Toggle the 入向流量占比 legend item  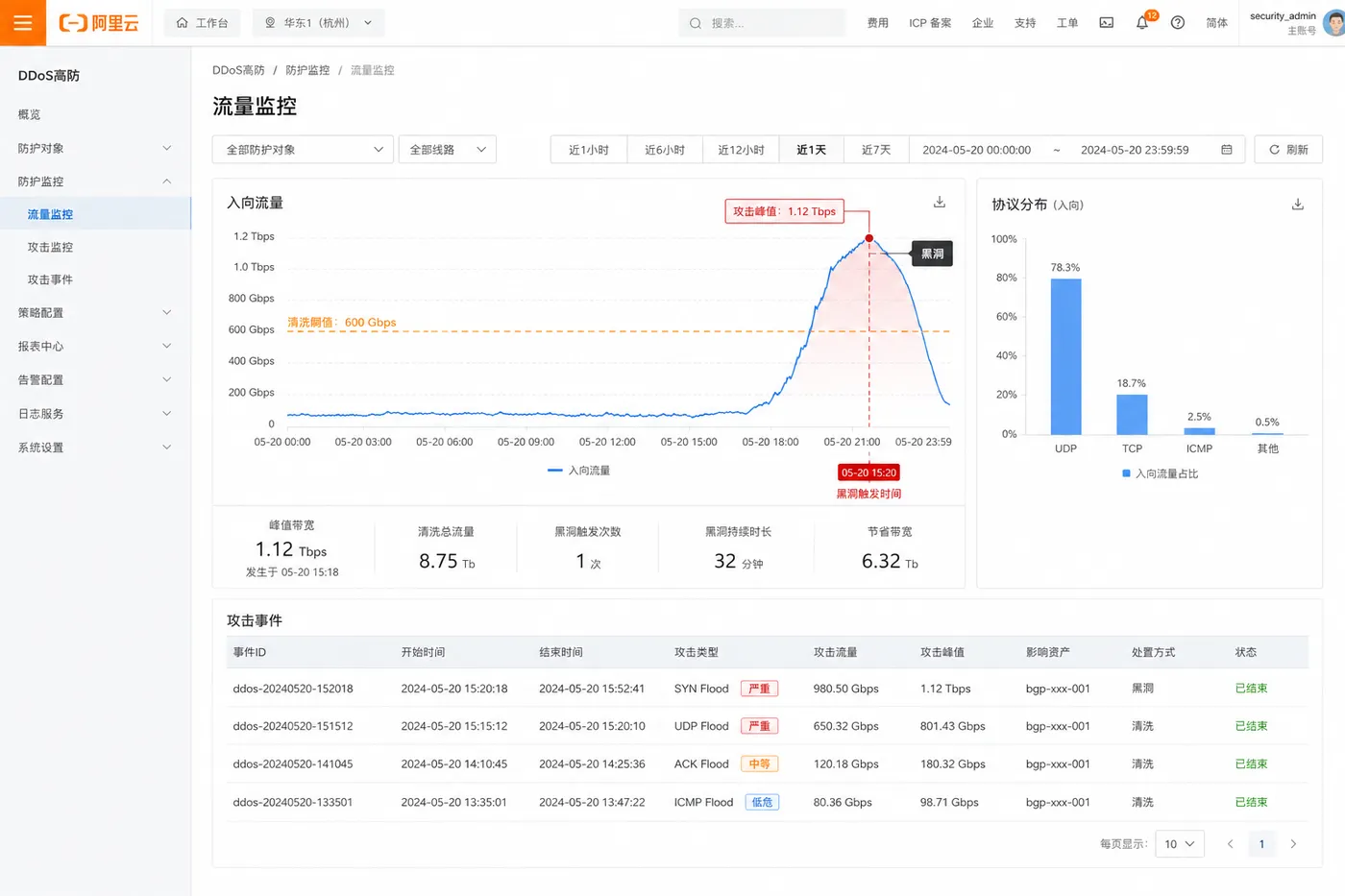1160,473
